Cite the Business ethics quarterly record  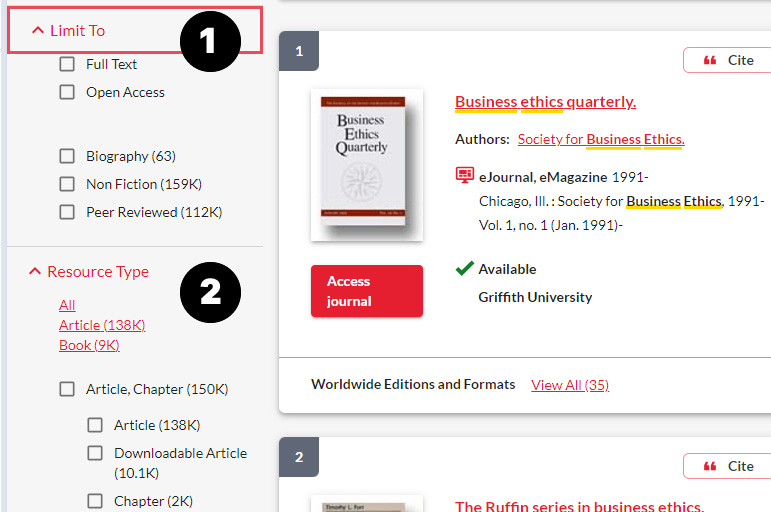tap(728, 60)
